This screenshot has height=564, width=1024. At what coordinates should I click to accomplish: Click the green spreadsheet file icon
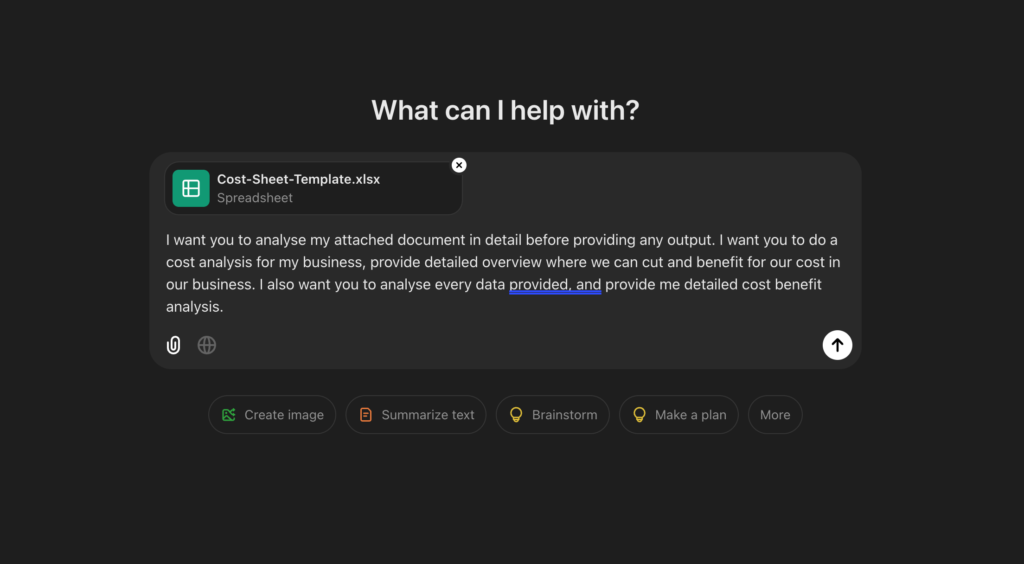click(191, 188)
